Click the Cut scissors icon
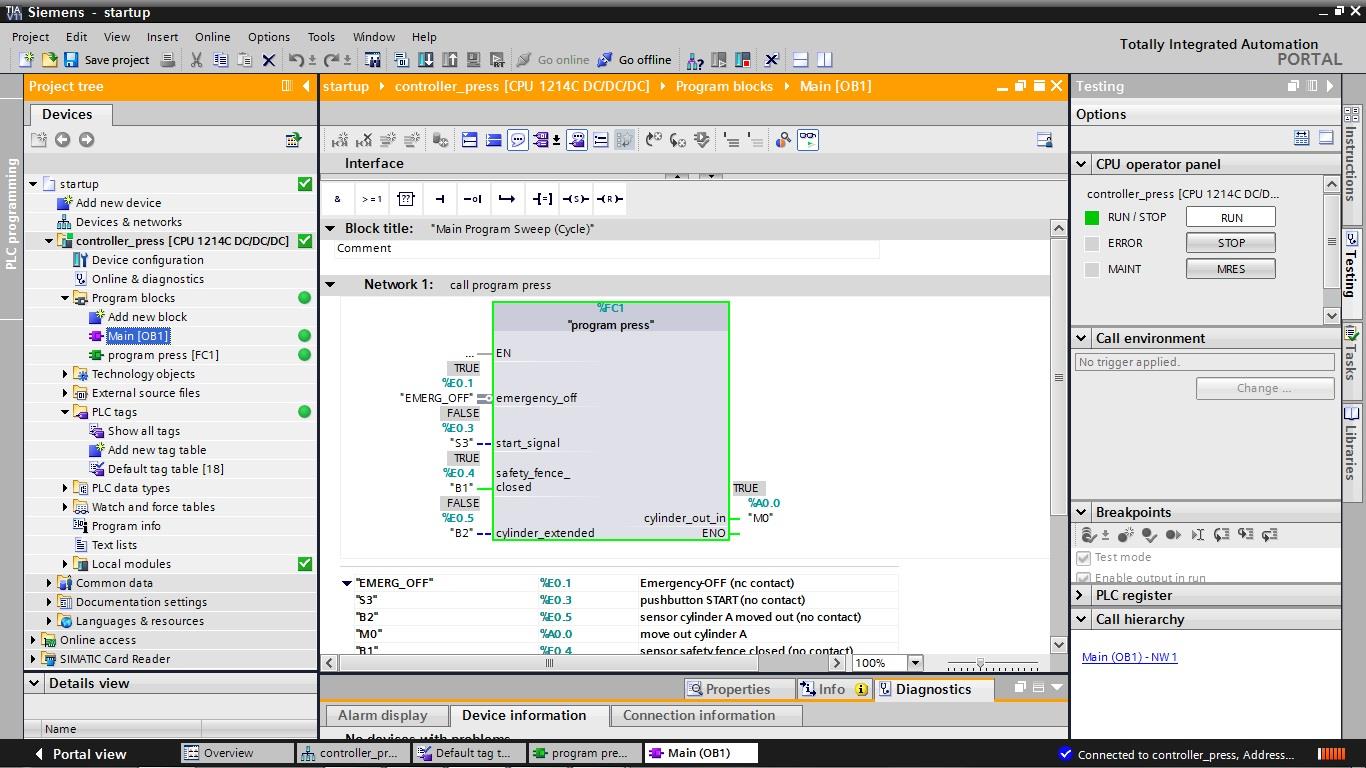The width and height of the screenshot is (1366, 768). click(196, 60)
